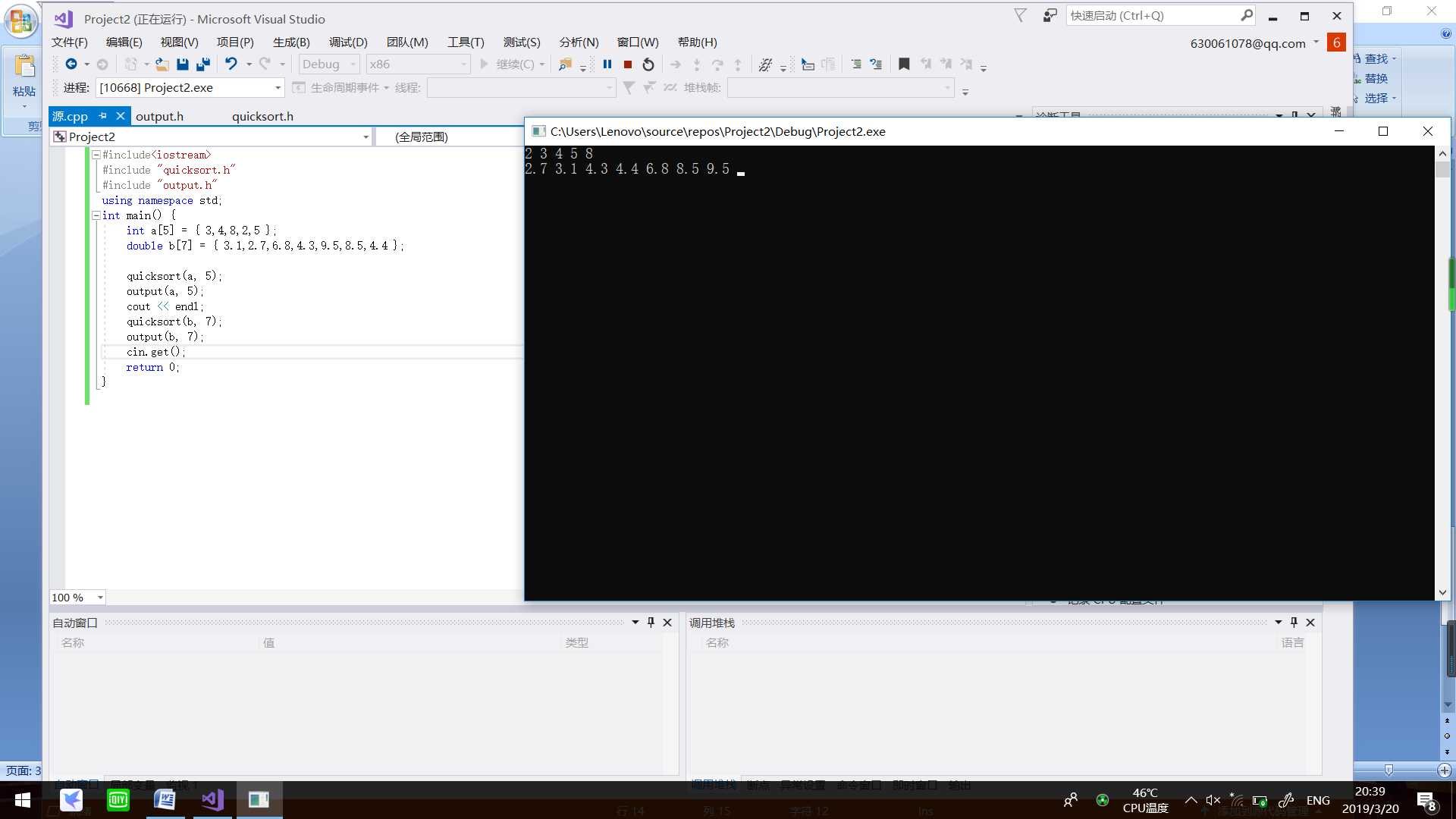Click the console app taskbar icon
Viewport: 1456px width, 819px height.
point(259,800)
